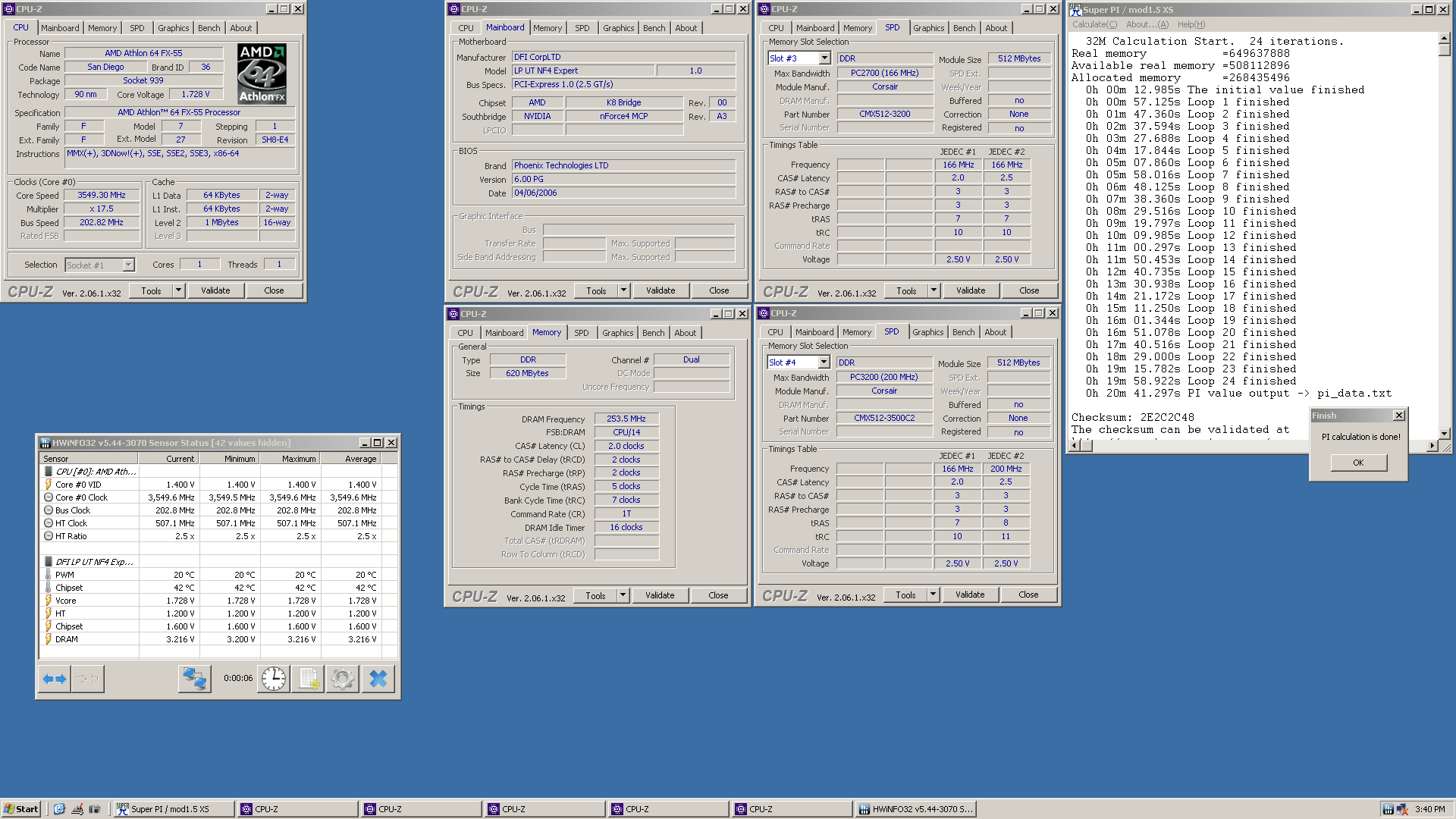Open Super PI About menu
Viewport: 1456px width, 819px height.
tap(1147, 24)
